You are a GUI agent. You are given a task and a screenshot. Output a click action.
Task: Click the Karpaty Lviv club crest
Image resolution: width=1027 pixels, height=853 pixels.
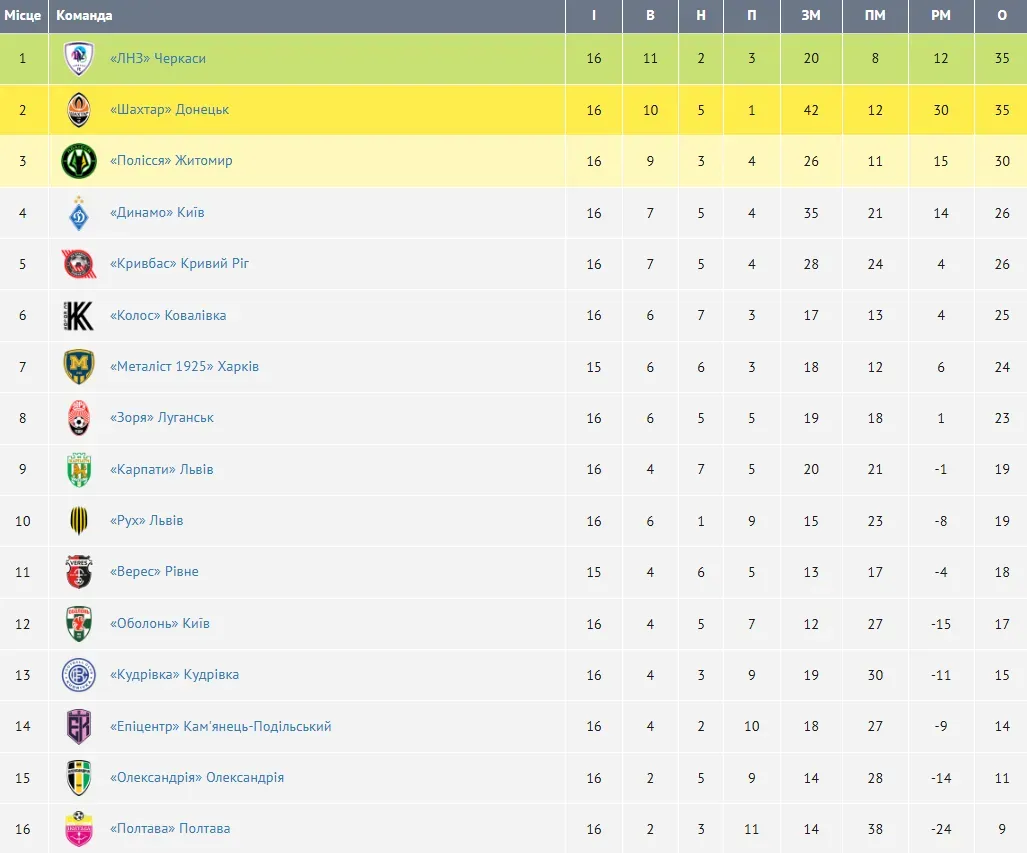[78, 470]
